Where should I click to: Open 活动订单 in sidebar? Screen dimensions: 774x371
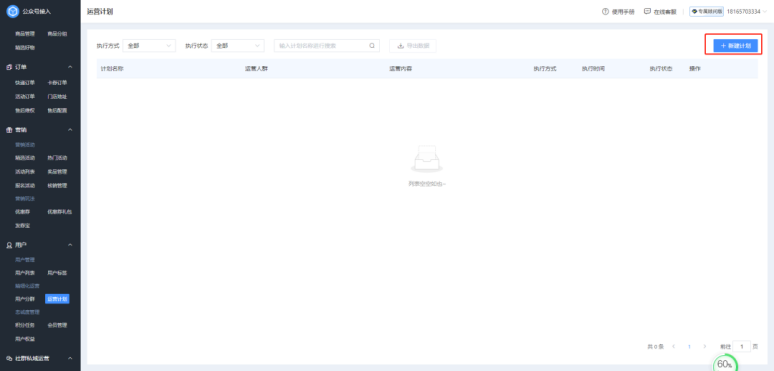click(x=25, y=96)
